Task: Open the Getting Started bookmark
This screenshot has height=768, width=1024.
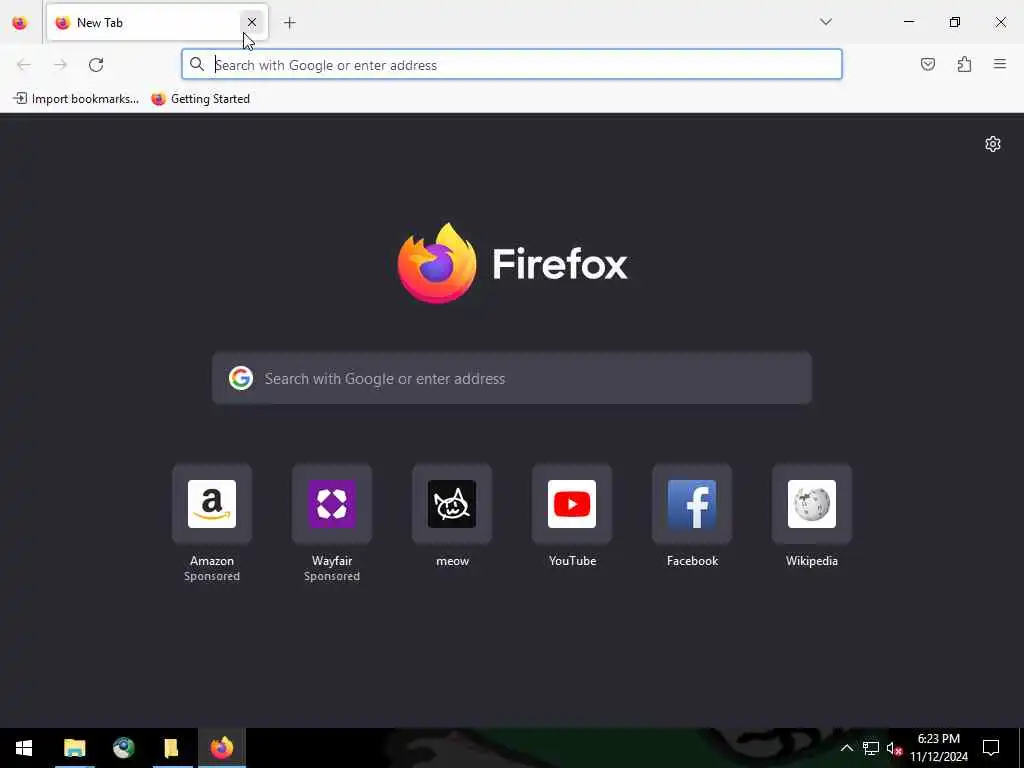Action: [x=200, y=99]
